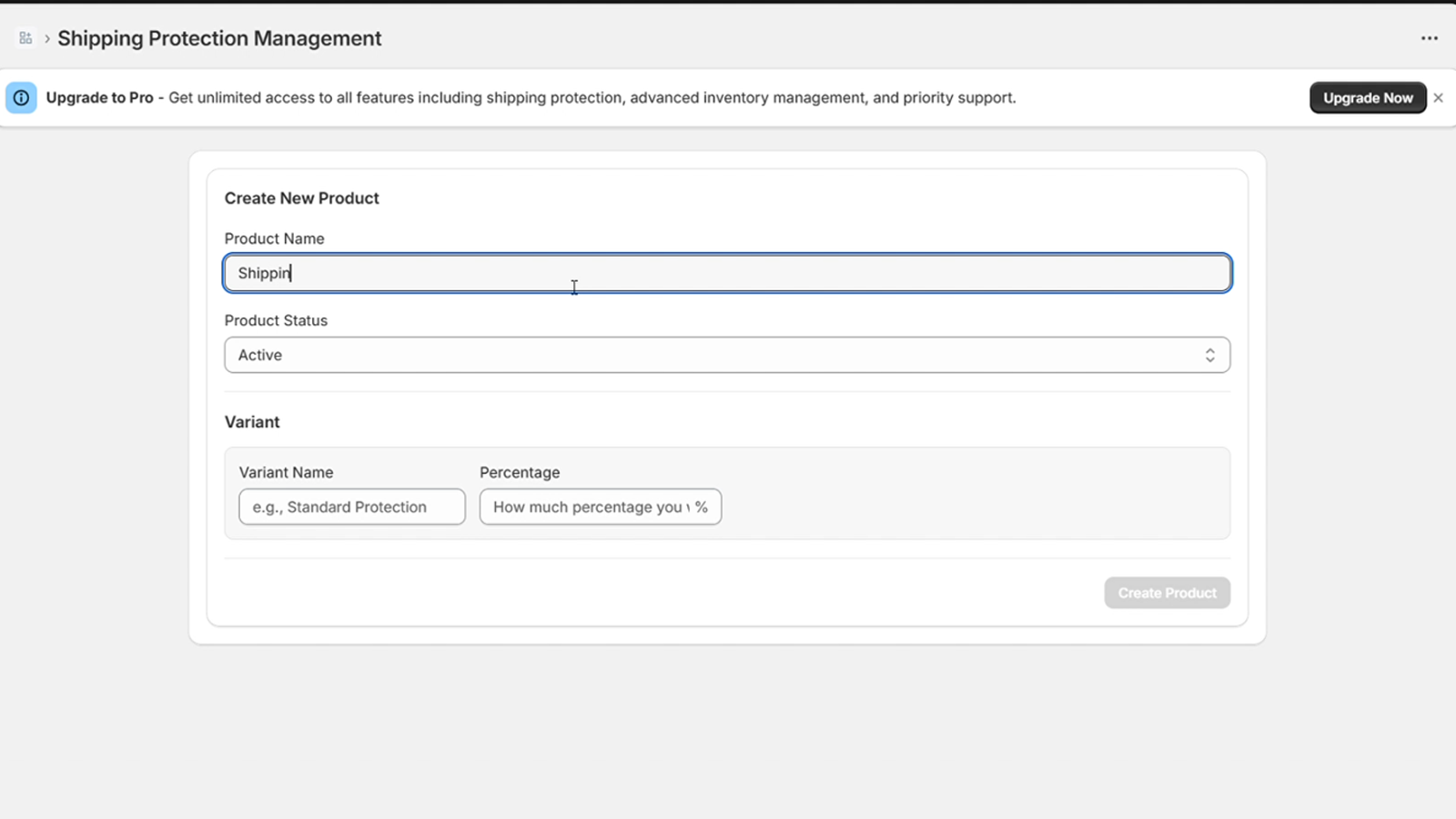Focus the Product Name text field
This screenshot has width=1456, height=819.
tap(728, 273)
